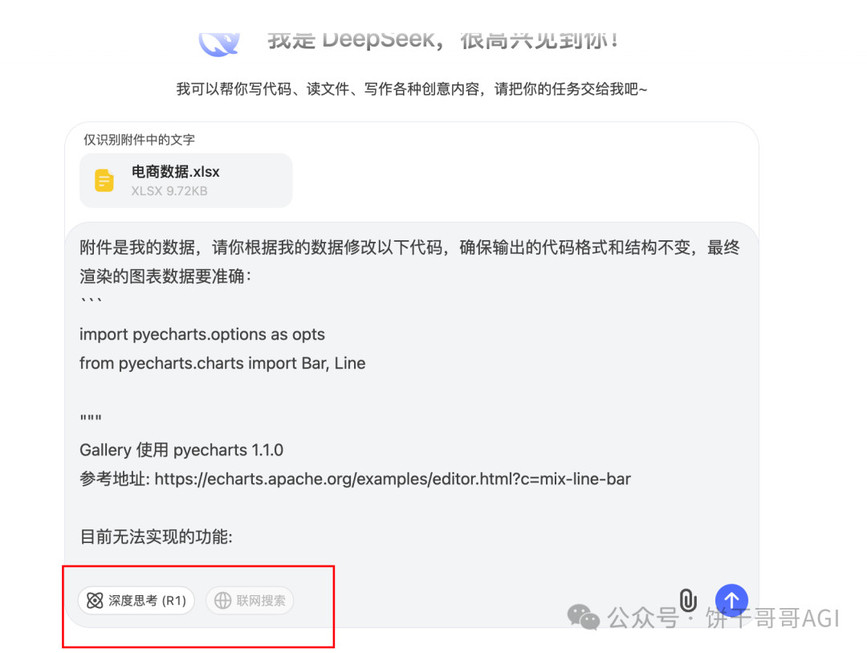The image size is (867, 653).
Task: Click the '仅识别附件中的文字' notice text
Action: pyautogui.click(x=139, y=139)
